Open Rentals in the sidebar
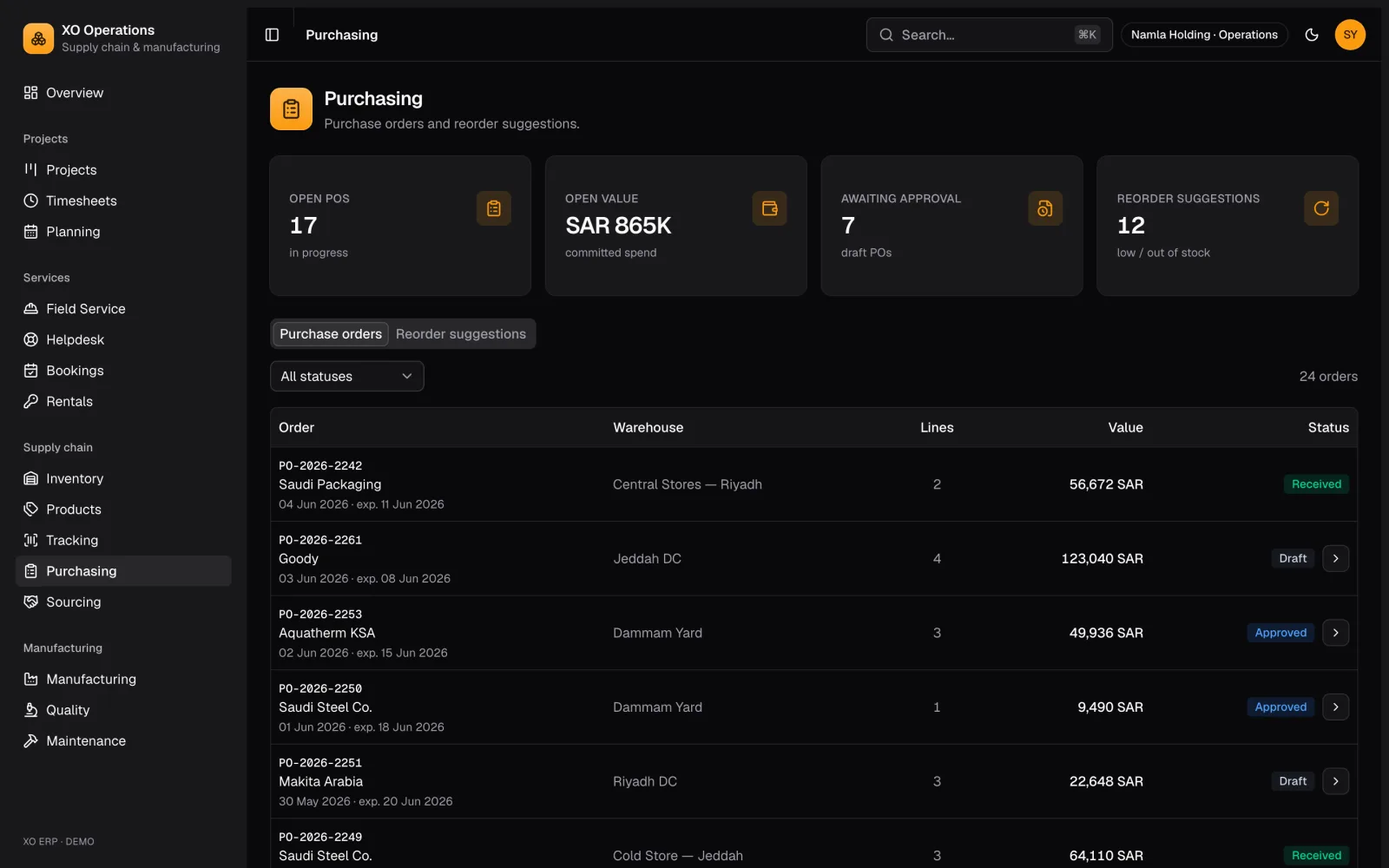The image size is (1389, 868). 123,401
